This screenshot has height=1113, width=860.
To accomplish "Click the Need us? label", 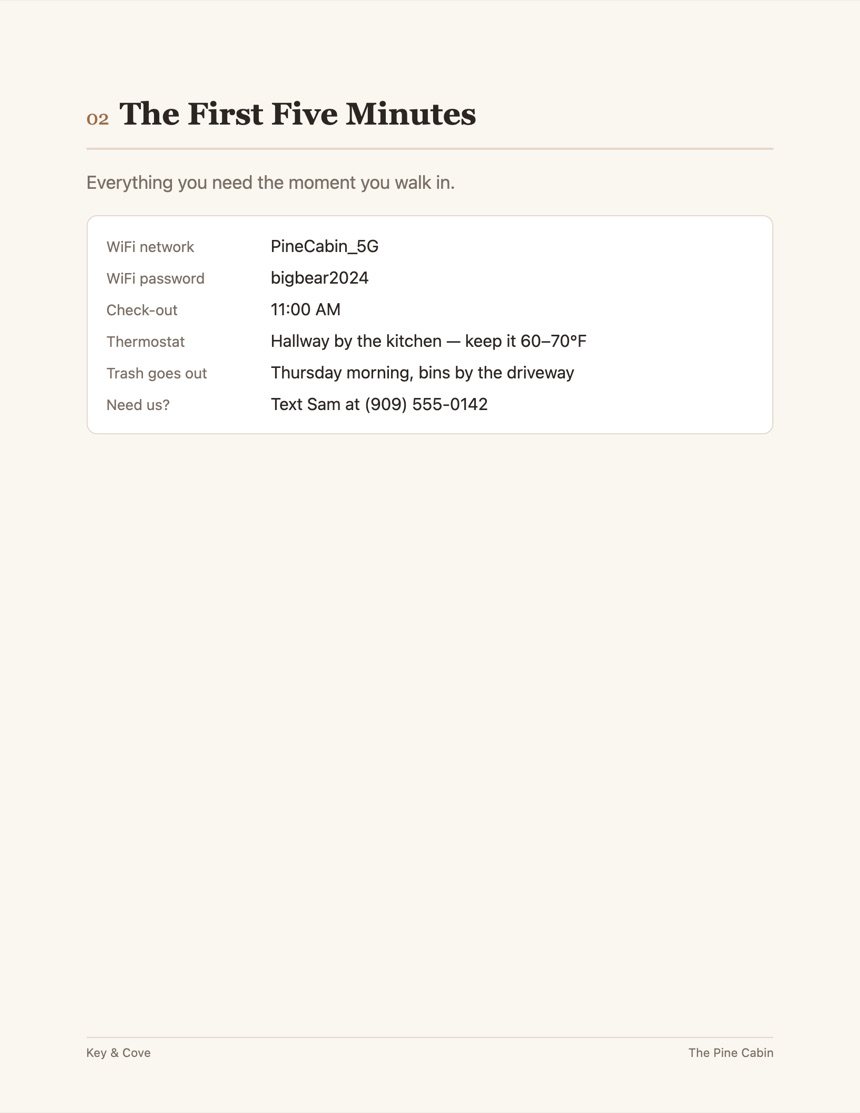I will click(x=138, y=405).
